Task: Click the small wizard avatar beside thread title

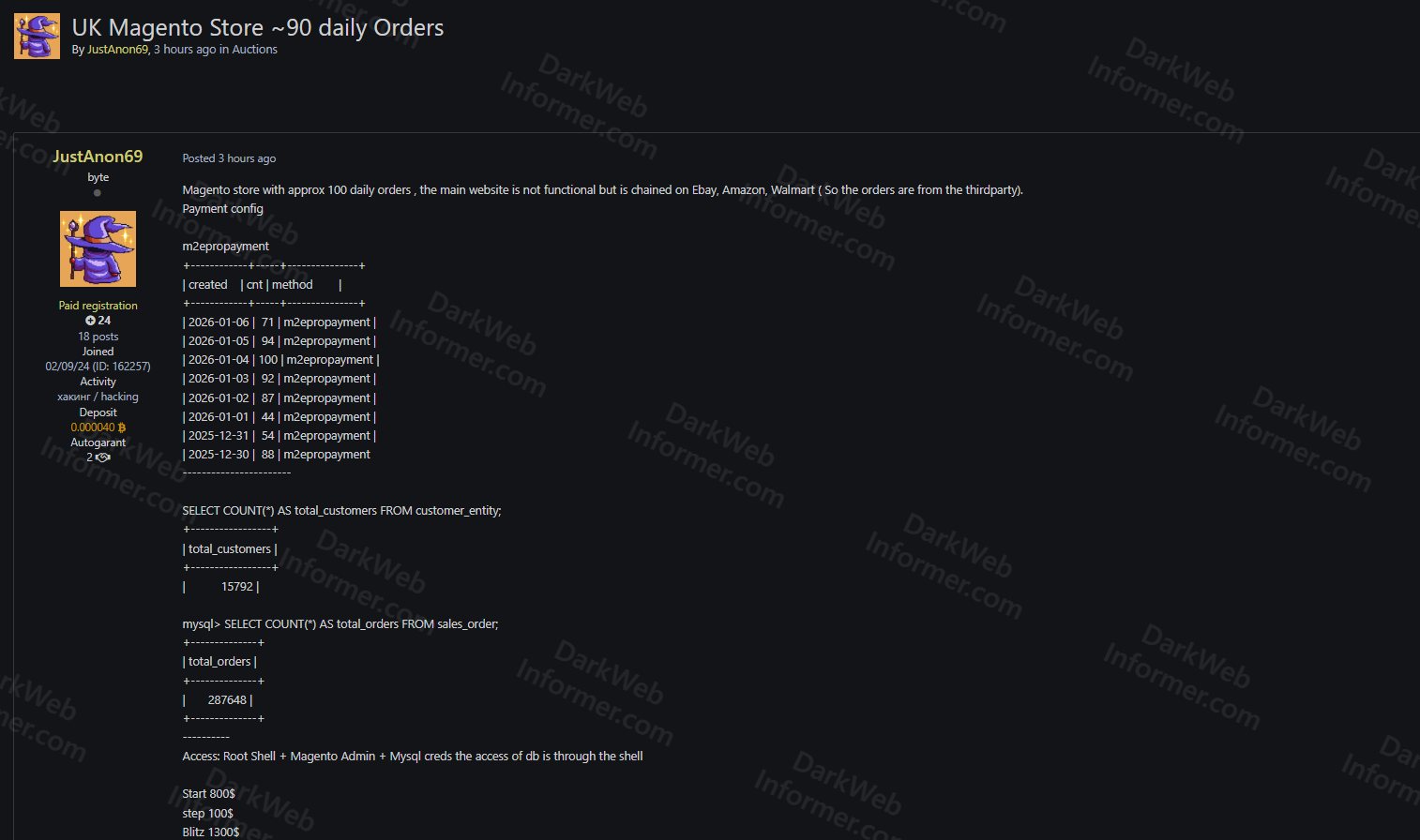Action: (x=37, y=36)
